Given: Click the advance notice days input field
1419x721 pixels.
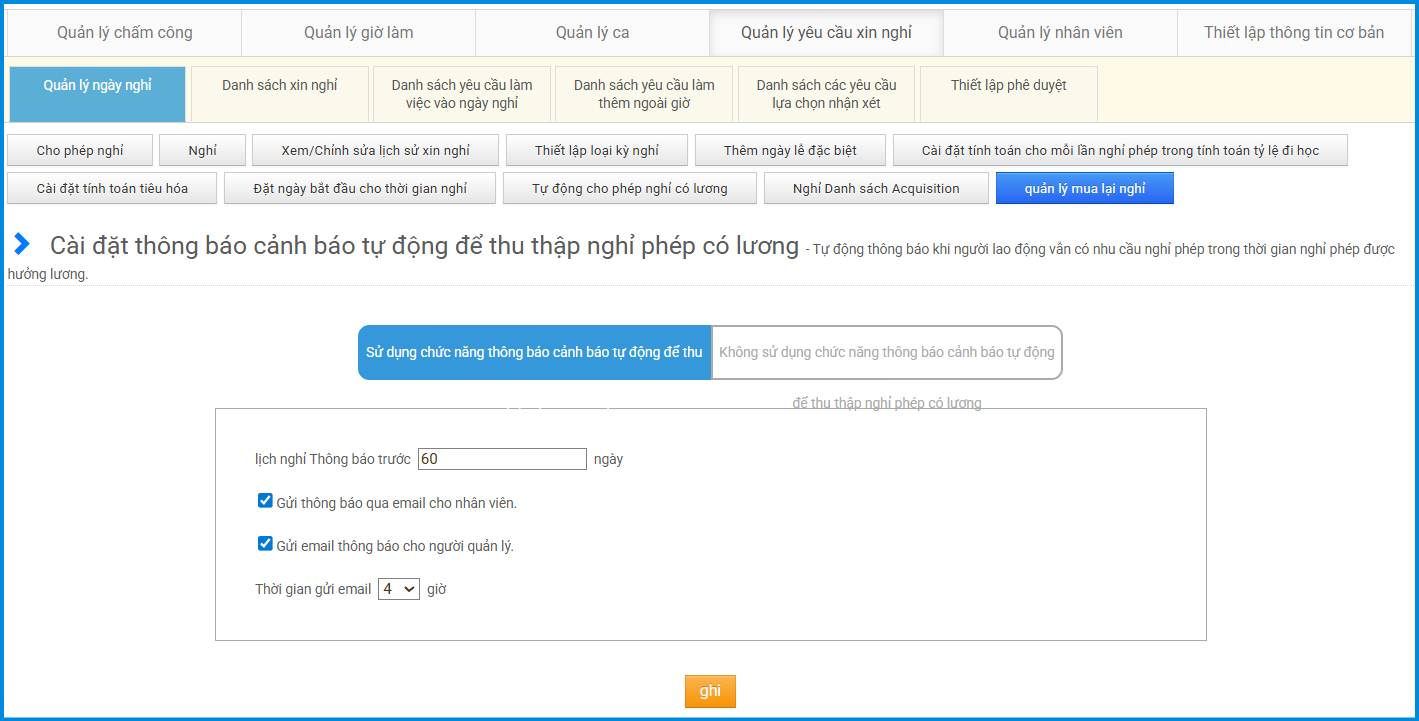Looking at the screenshot, I should coord(502,459).
